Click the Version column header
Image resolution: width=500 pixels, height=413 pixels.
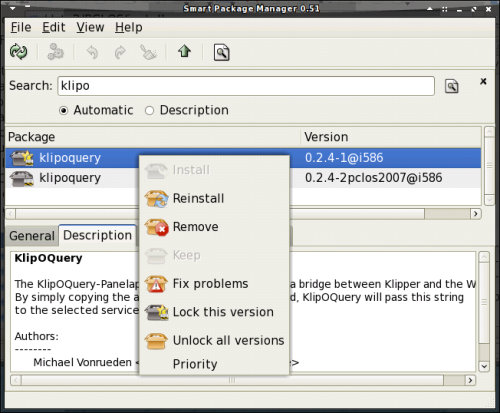(x=391, y=137)
